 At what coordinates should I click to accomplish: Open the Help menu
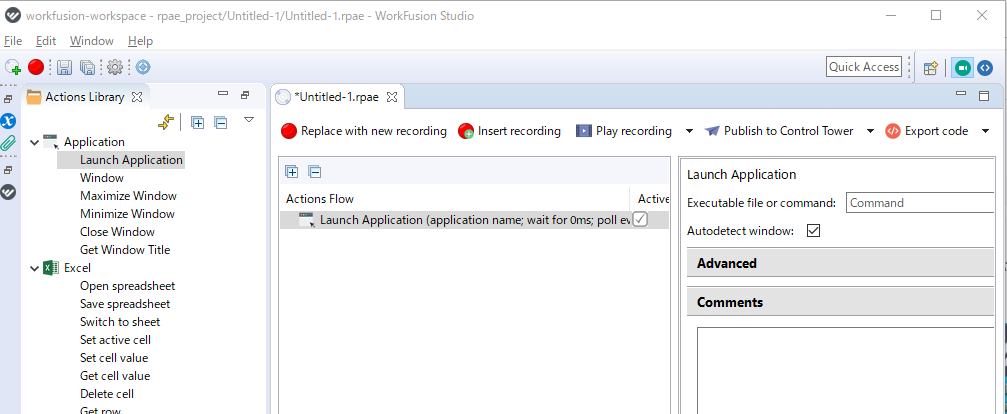(140, 40)
